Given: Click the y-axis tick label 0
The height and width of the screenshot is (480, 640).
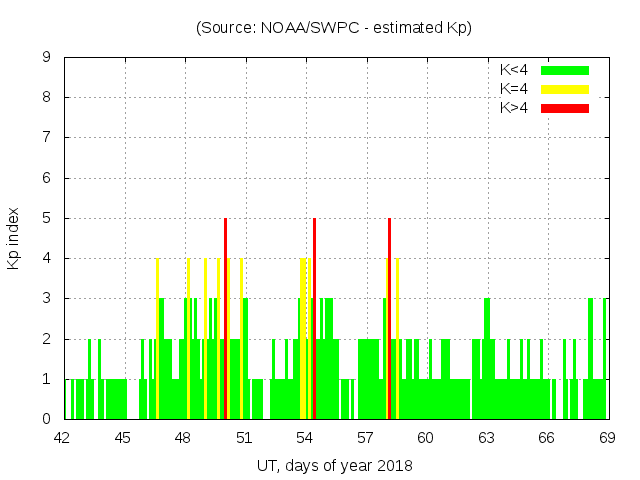Looking at the screenshot, I should click(x=47, y=419).
